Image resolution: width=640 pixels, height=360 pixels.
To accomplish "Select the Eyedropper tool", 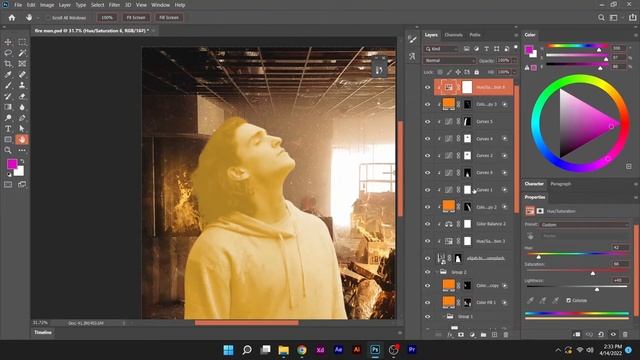I will 8,74.
